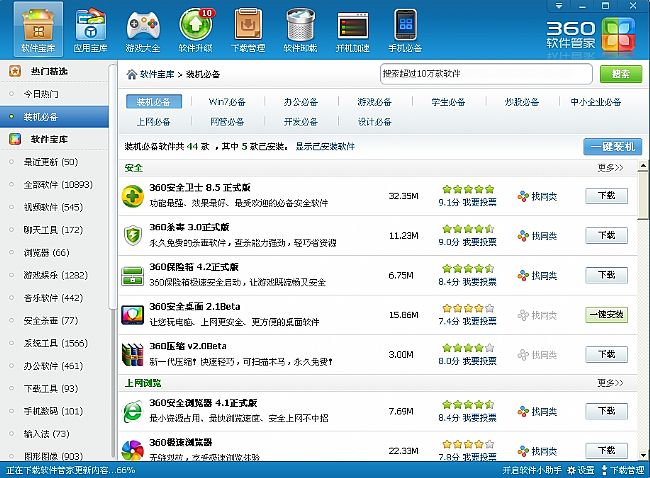Screen dimensions: 650x478
Task: Click 找同类 for 360安全卫士
Action: (x=537, y=196)
